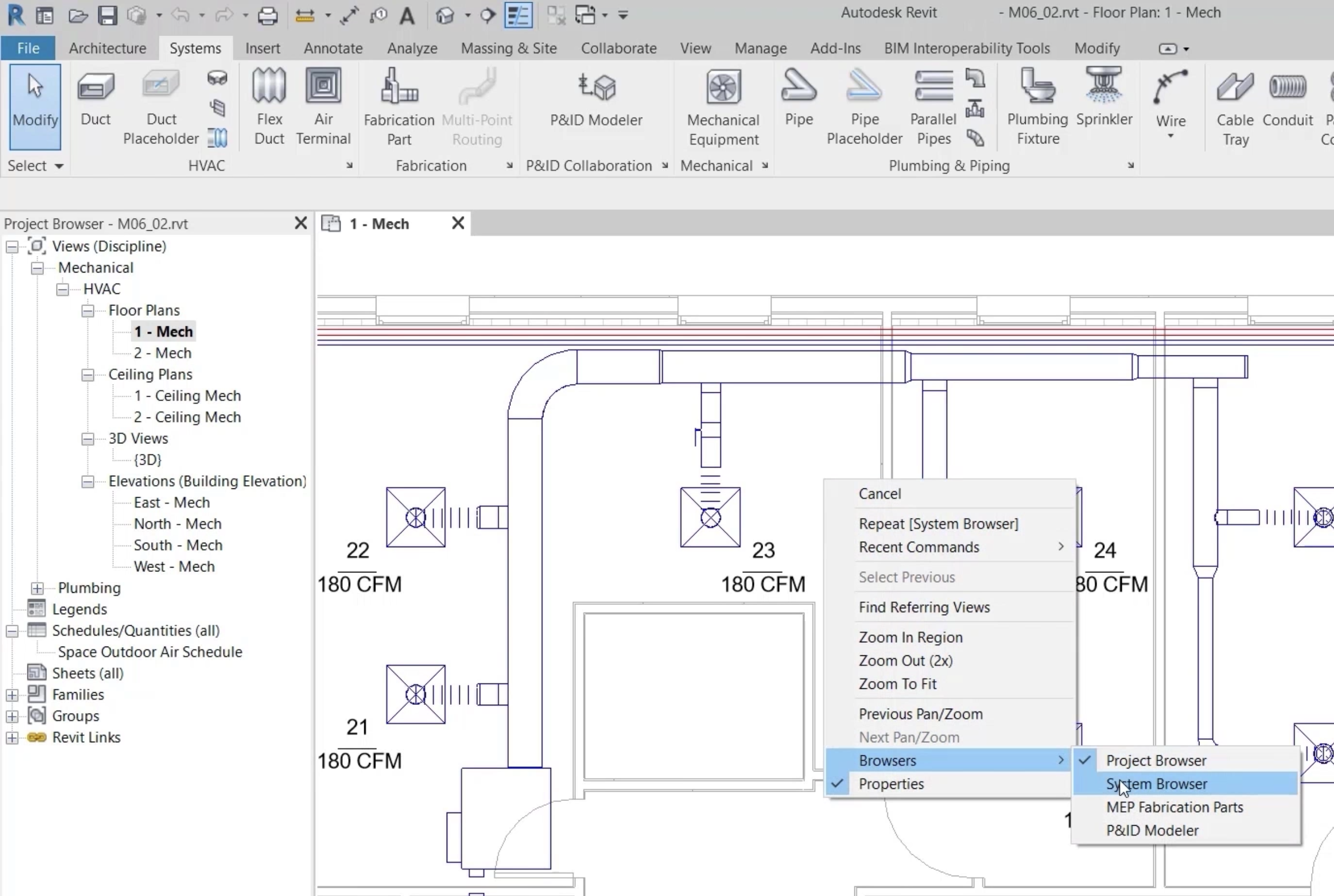
Task: Select Previous Pan/Zoom
Action: pyautogui.click(x=949, y=714)
